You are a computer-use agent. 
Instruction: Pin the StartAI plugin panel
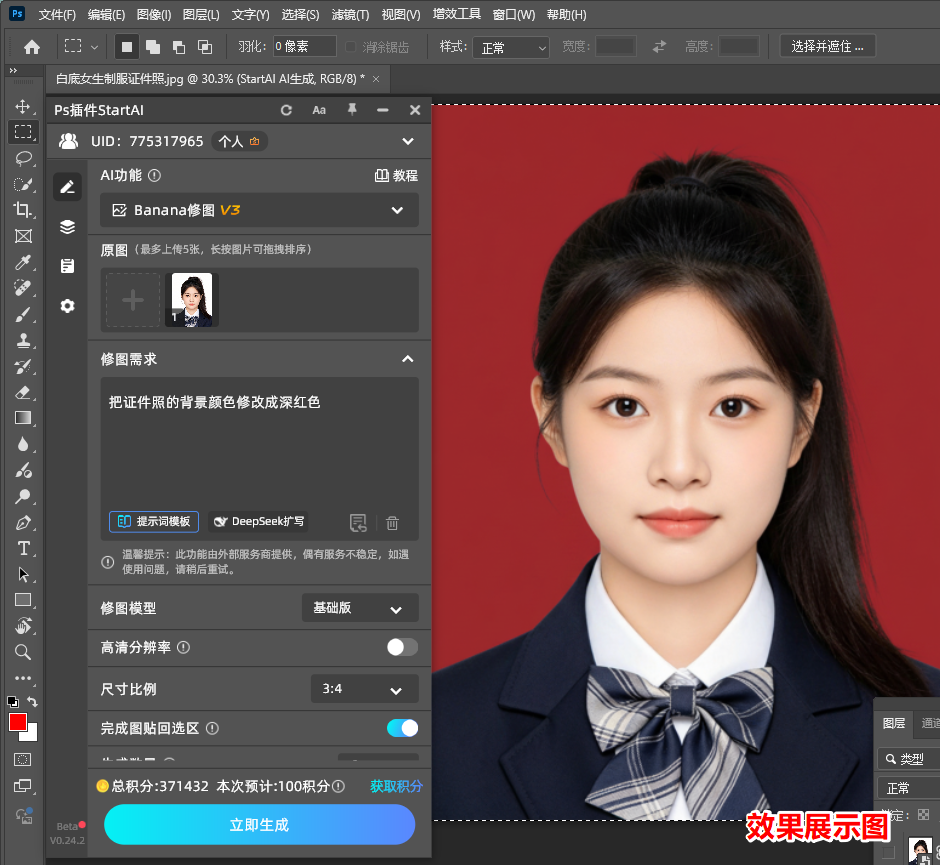[352, 110]
